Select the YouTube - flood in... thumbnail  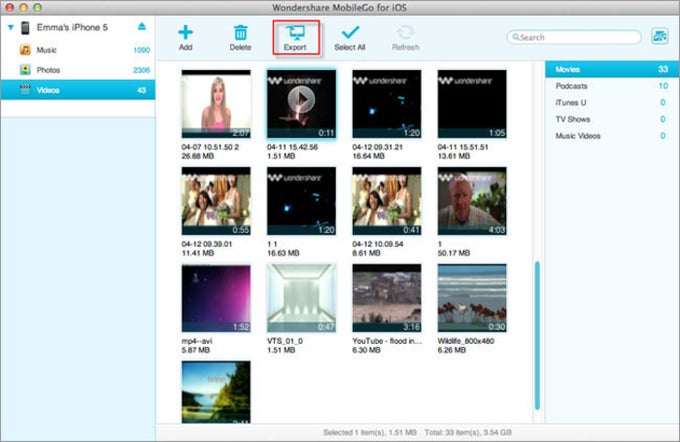pos(387,298)
